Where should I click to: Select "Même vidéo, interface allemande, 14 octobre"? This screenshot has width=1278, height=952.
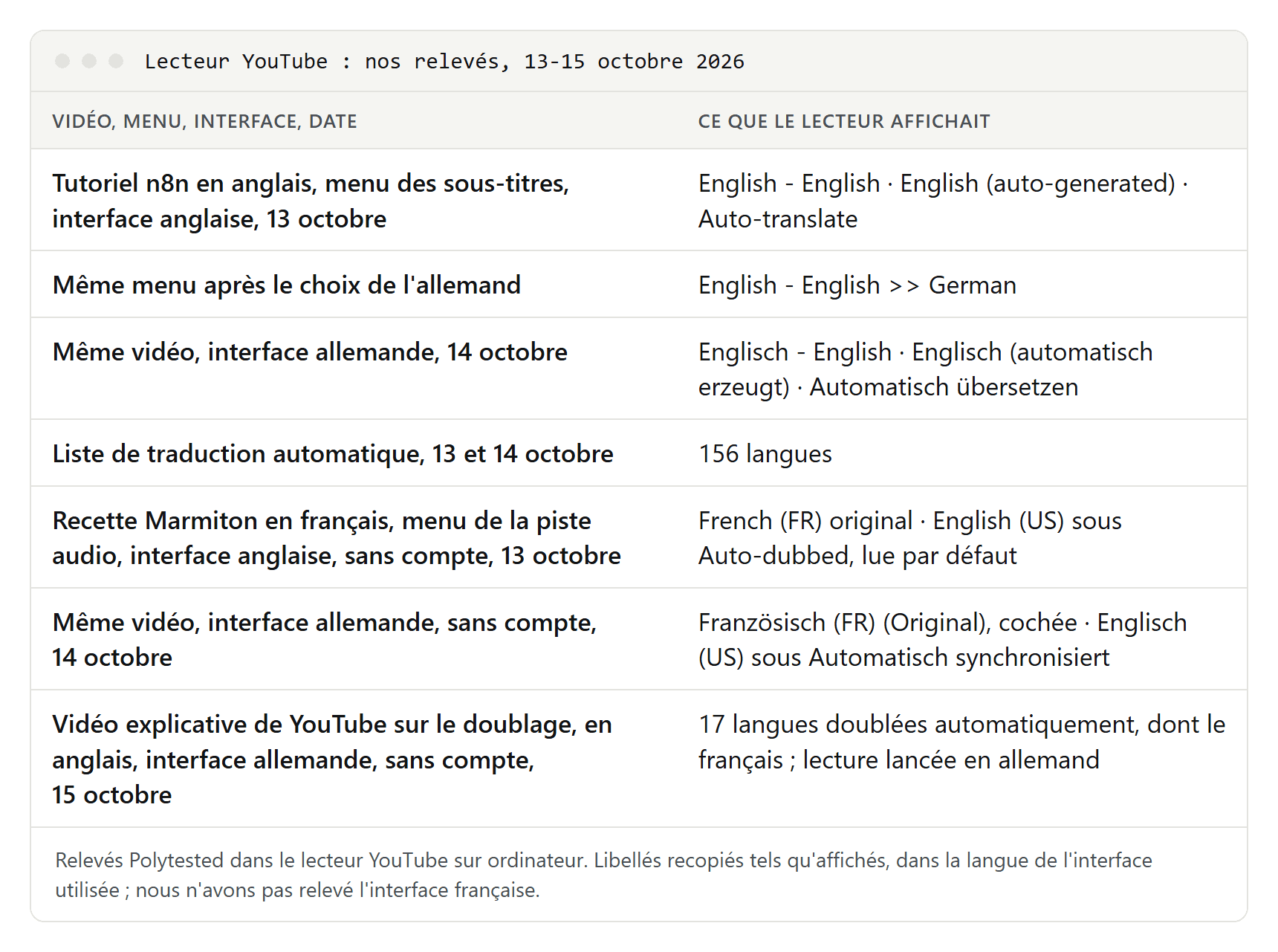pyautogui.click(x=310, y=352)
